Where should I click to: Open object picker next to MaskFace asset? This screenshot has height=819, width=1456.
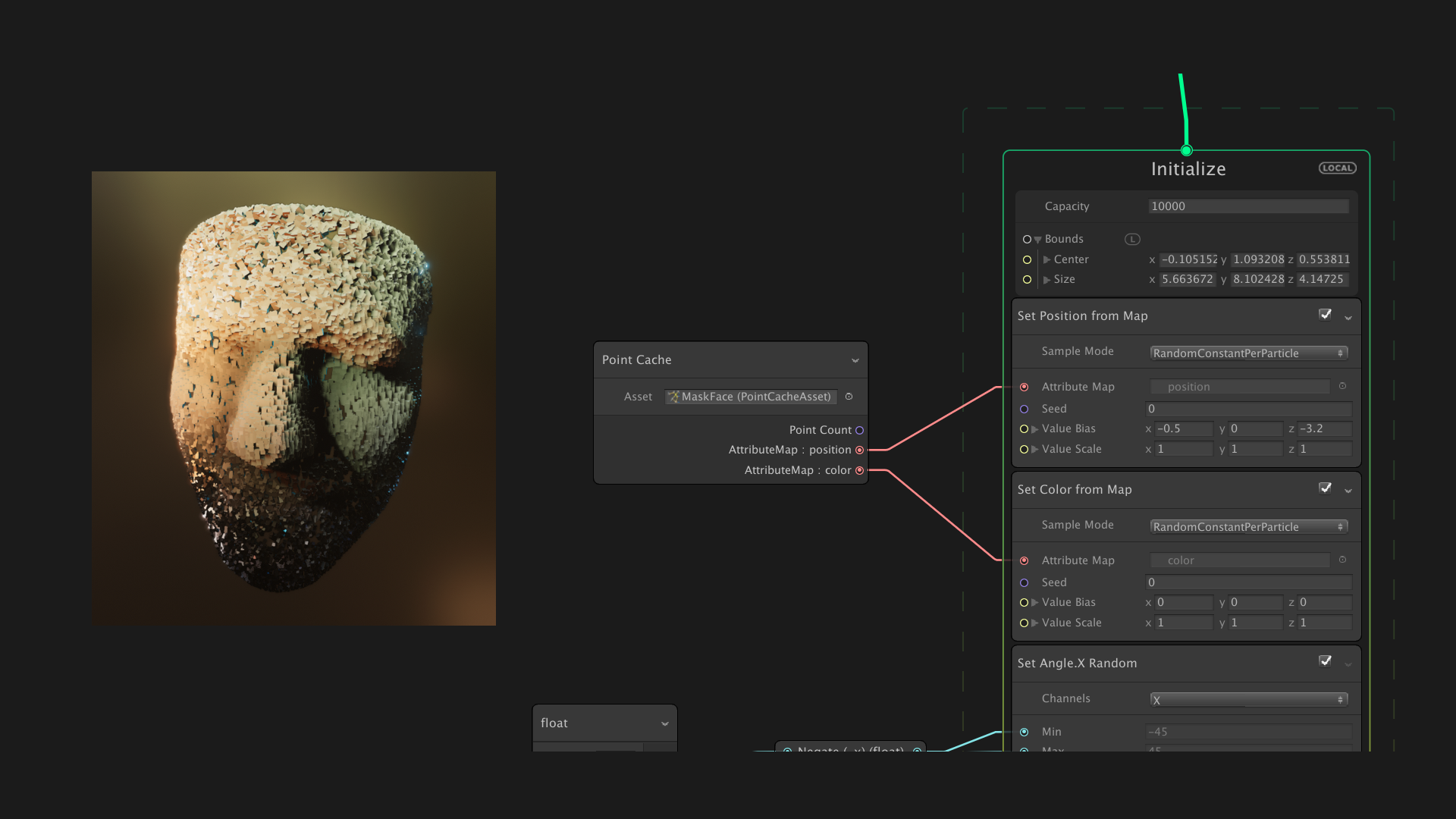pos(849,397)
